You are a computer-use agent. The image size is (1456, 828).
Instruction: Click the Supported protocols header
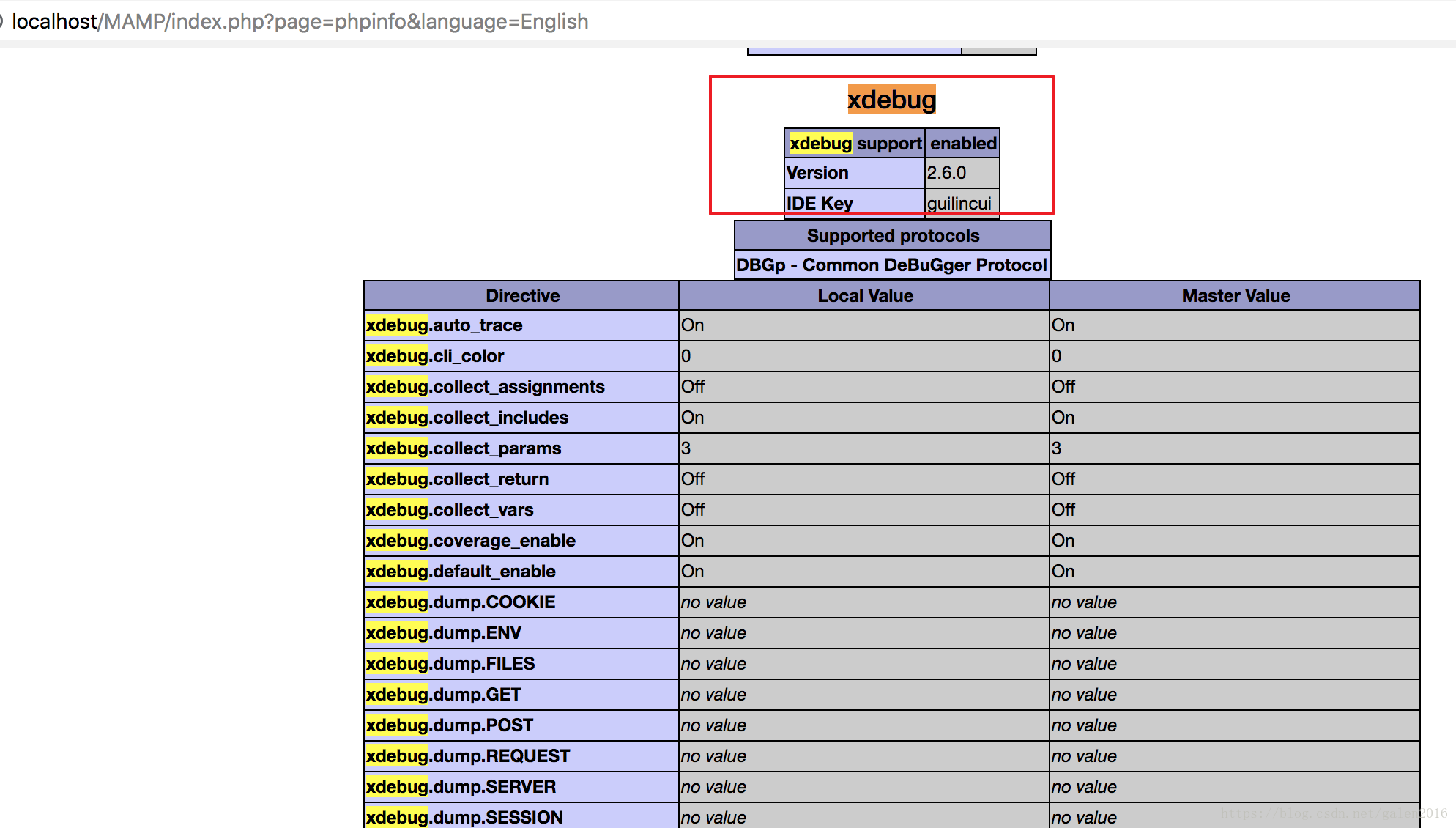click(x=892, y=236)
